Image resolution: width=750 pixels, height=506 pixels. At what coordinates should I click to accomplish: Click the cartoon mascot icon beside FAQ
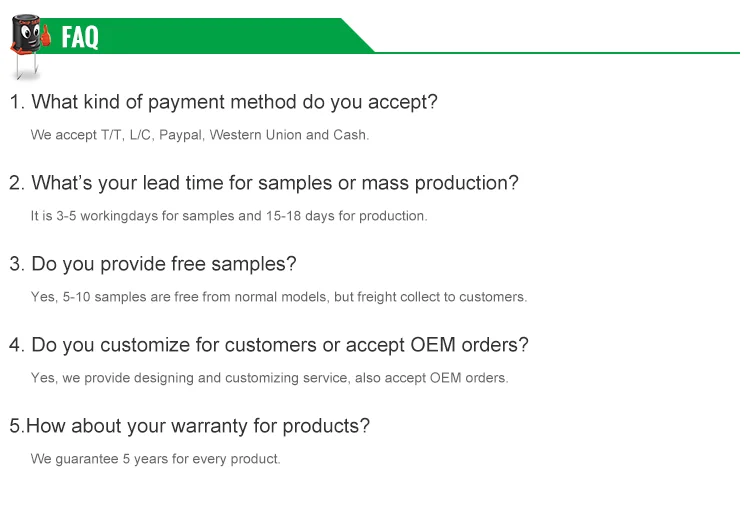(x=28, y=42)
